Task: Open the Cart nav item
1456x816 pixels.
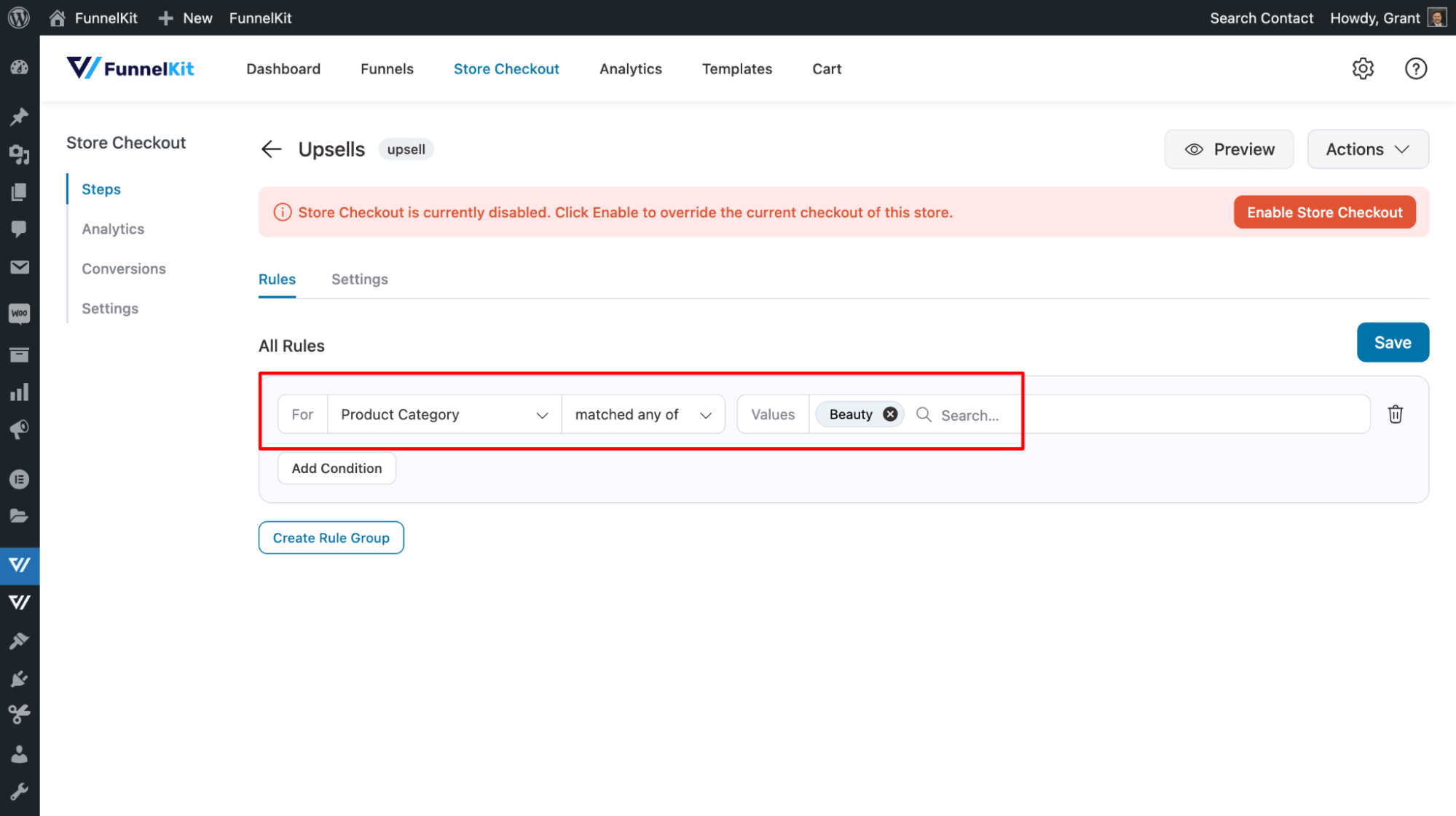Action: pos(827,68)
